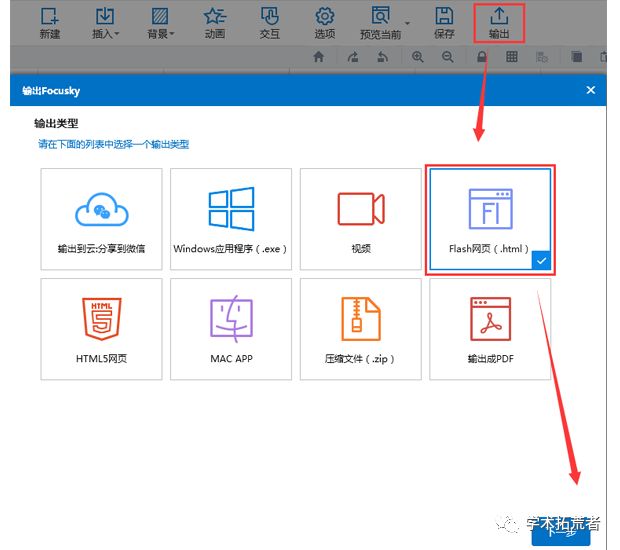Viewport: 620px width, 550px height.
Task: Toggle the grid icon in toolbar
Action: tap(512, 57)
